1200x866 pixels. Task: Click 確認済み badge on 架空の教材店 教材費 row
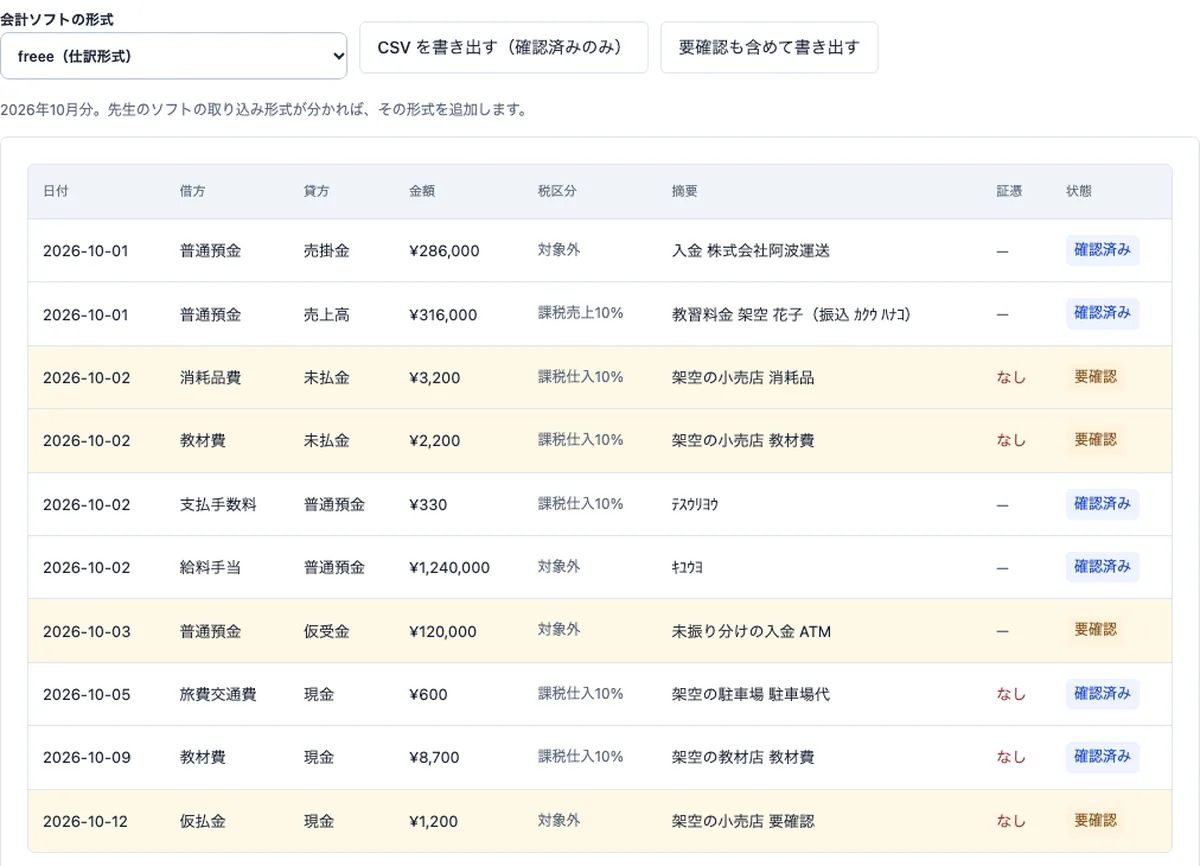(x=1103, y=757)
